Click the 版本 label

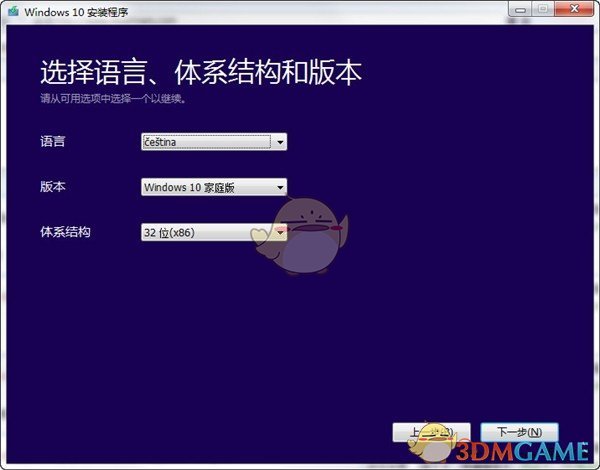click(x=53, y=187)
